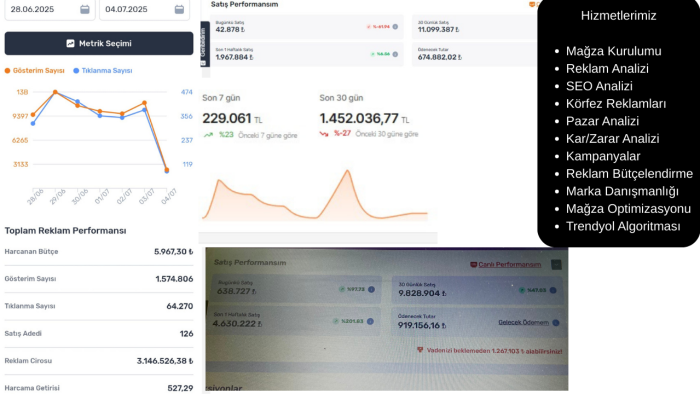This screenshot has height=394, width=700.
Task: Click the Hizmetlerimiz heading
Action: click(x=618, y=16)
